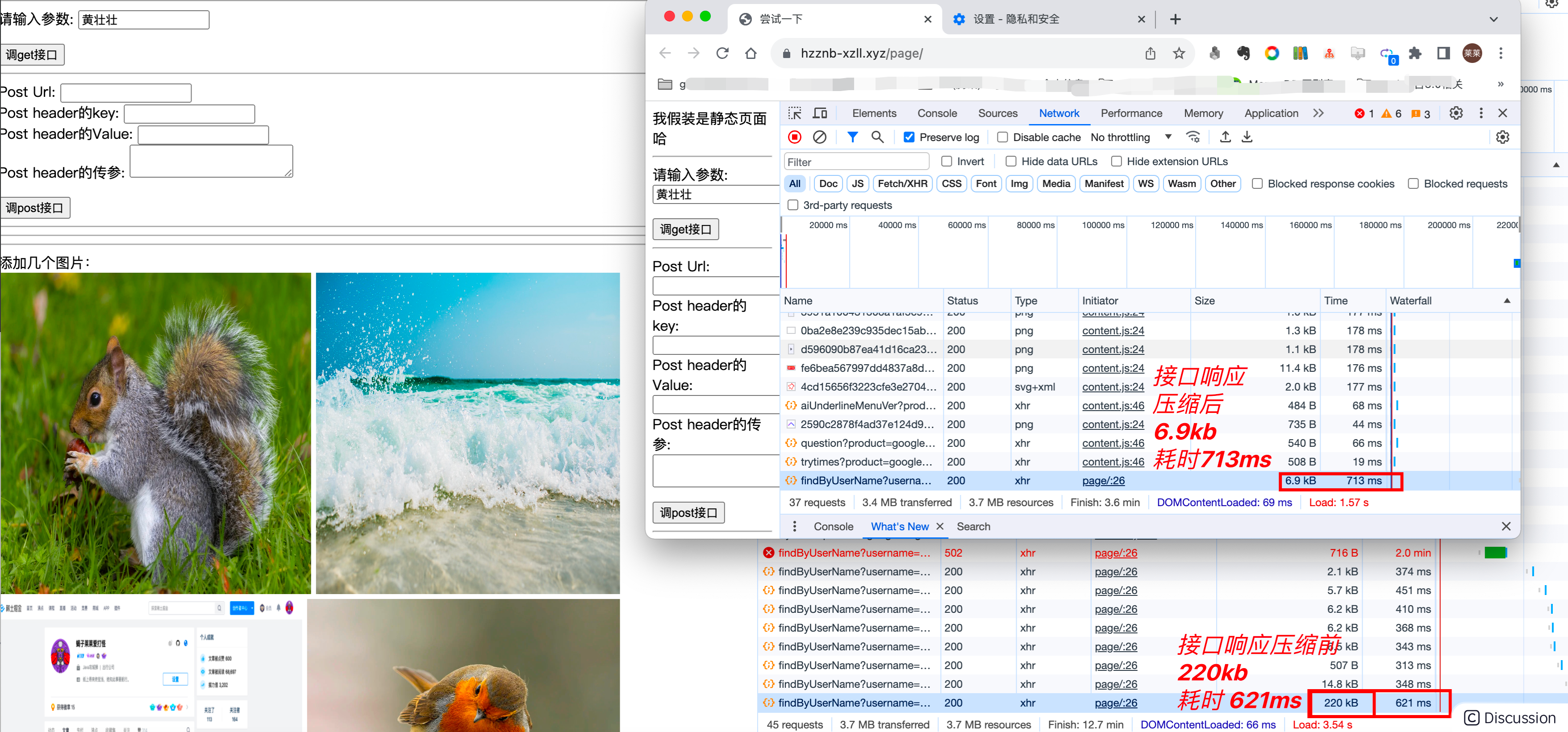
Task: Click the inspect element picker icon
Action: [794, 113]
